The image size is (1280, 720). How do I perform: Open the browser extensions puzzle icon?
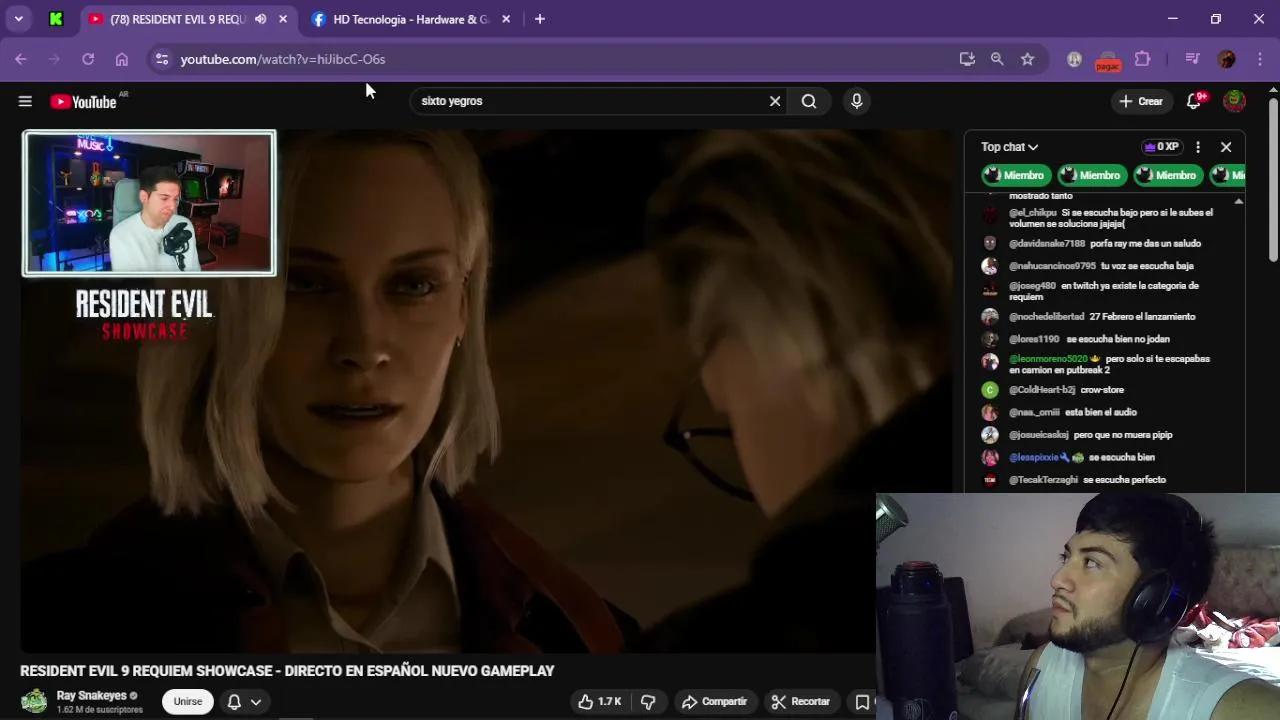(x=1143, y=59)
